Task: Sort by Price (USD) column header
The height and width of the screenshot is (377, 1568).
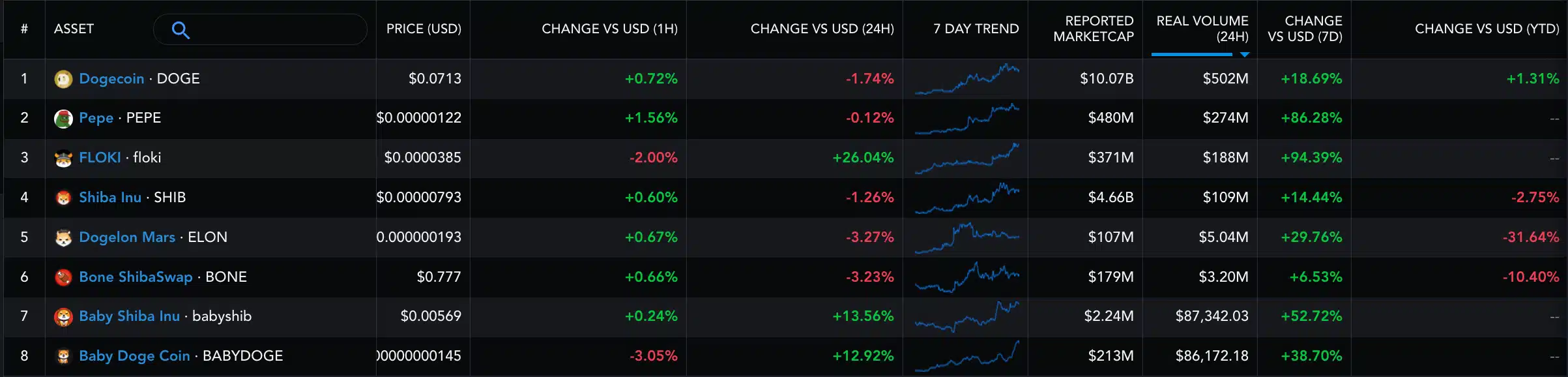Action: click(x=423, y=29)
